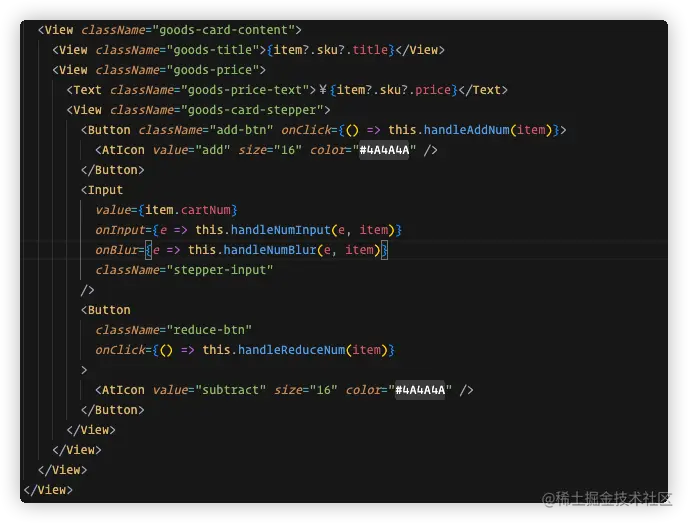Click the multi-line opening <Button tag

[106, 310]
